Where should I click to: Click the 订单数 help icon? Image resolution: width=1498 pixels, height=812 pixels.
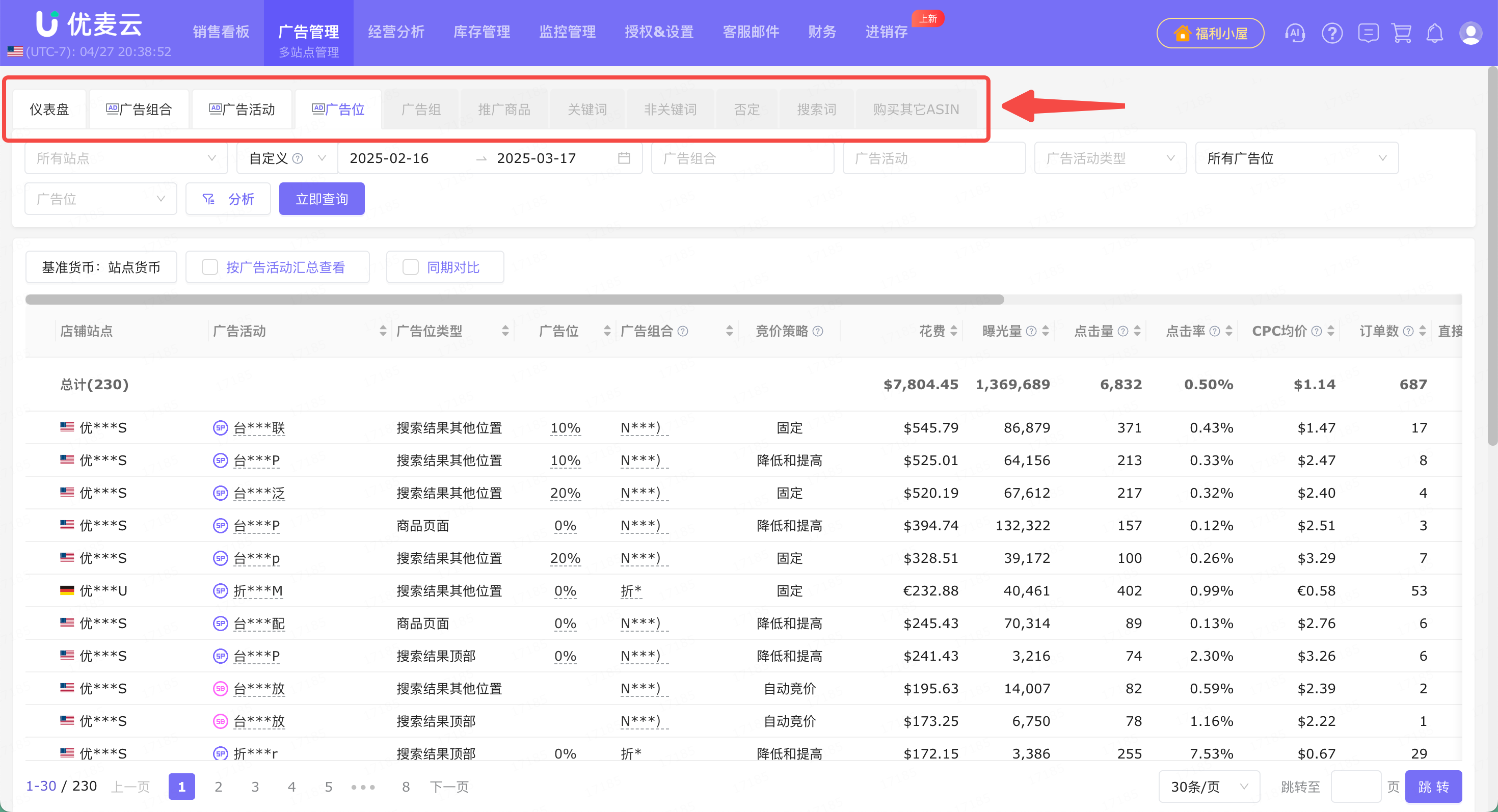(1408, 331)
